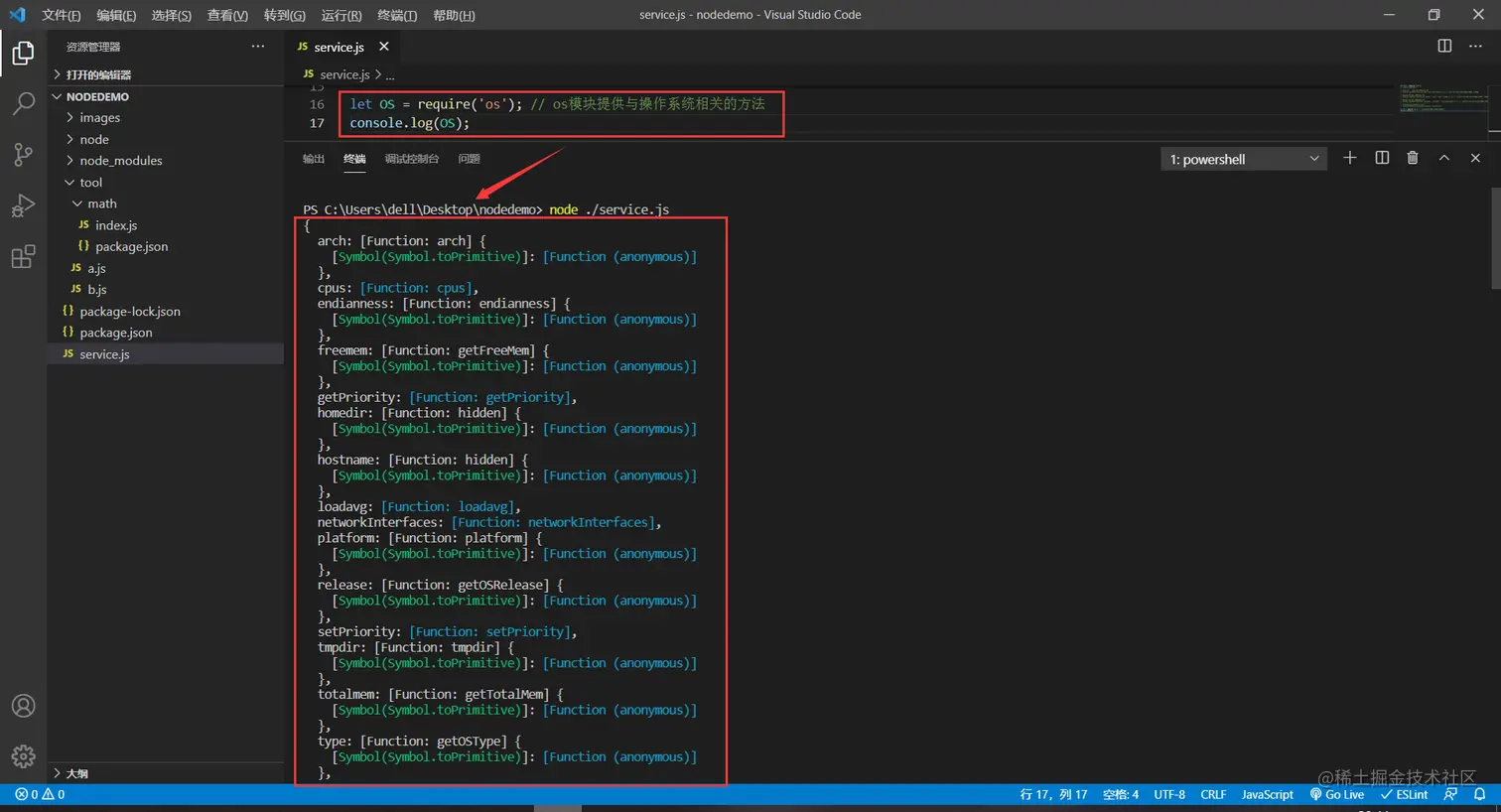Viewport: 1501px width, 812px height.
Task: Select service.js in the explorer tree
Action: click(x=166, y=354)
